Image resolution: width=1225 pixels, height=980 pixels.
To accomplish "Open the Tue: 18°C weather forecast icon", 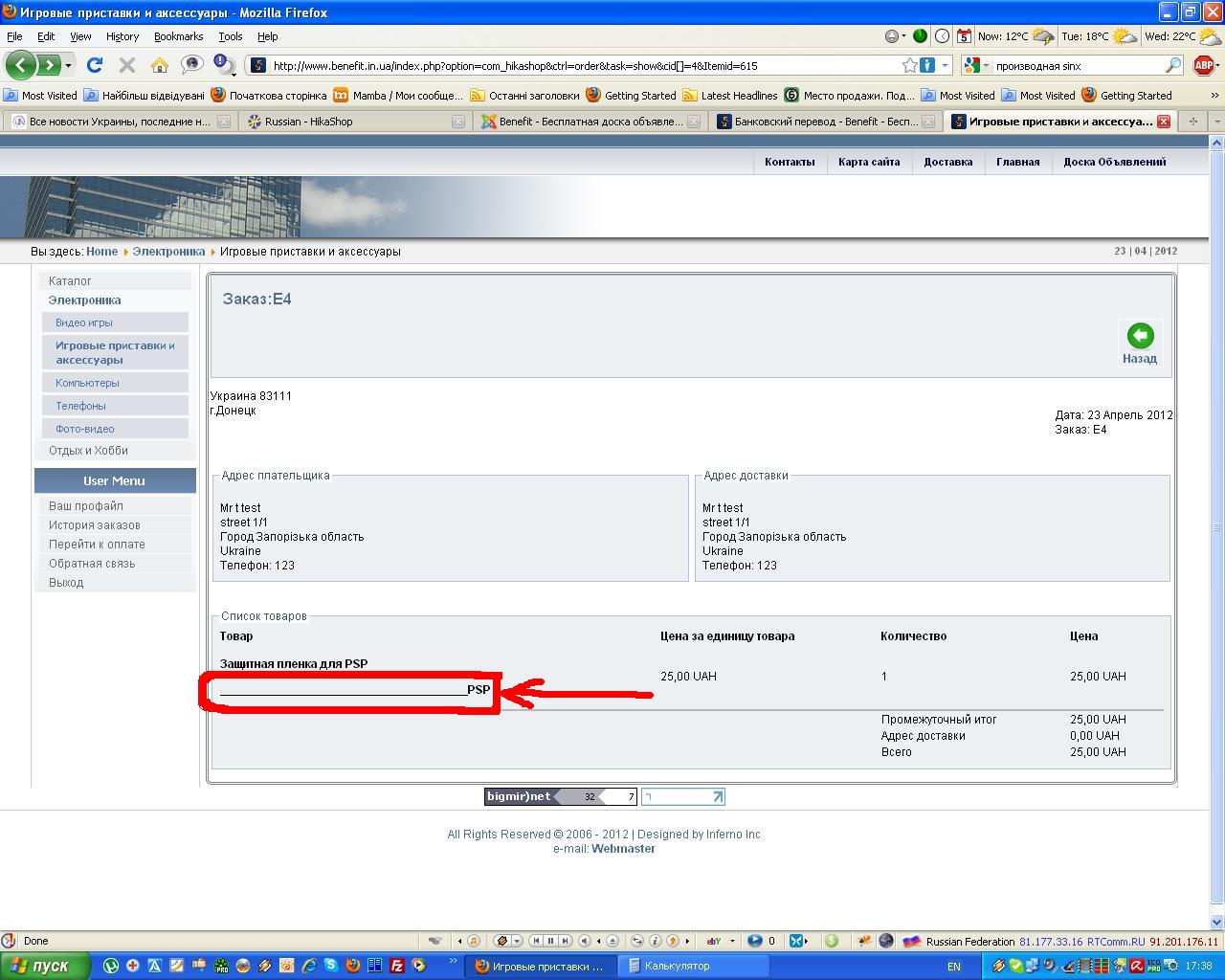I will click(1125, 36).
